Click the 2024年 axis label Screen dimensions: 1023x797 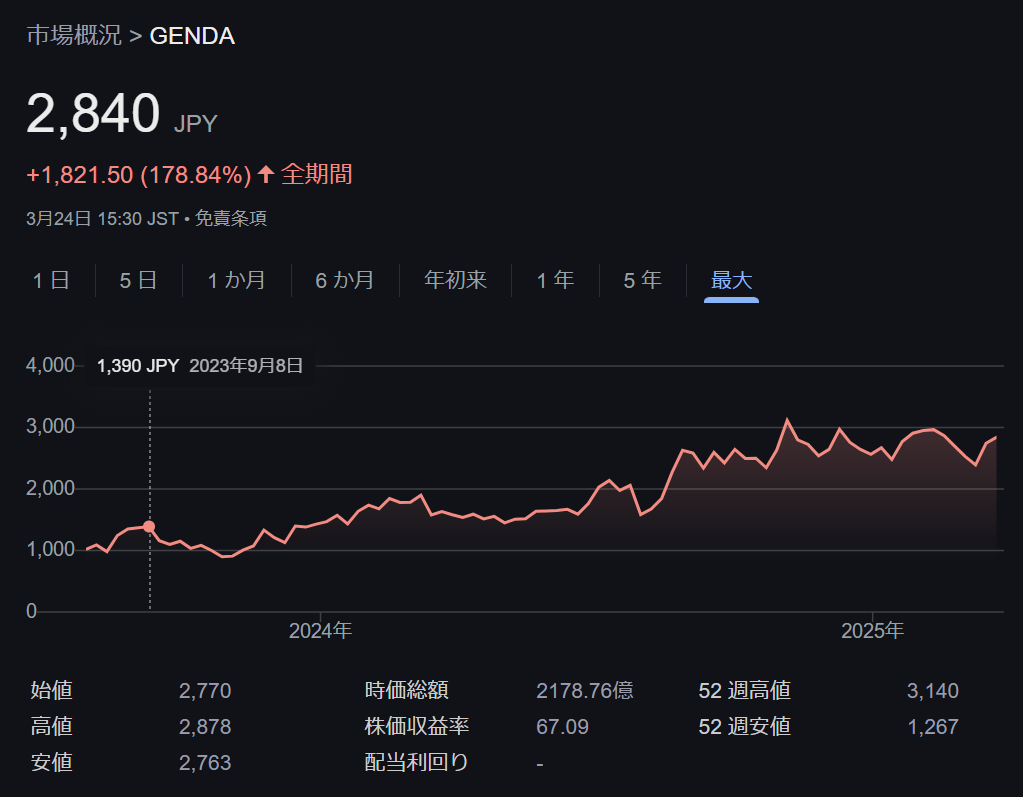[x=320, y=631]
